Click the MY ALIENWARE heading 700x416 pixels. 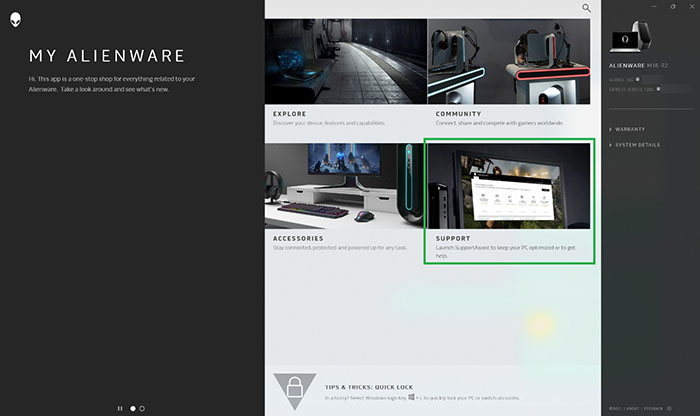(107, 56)
